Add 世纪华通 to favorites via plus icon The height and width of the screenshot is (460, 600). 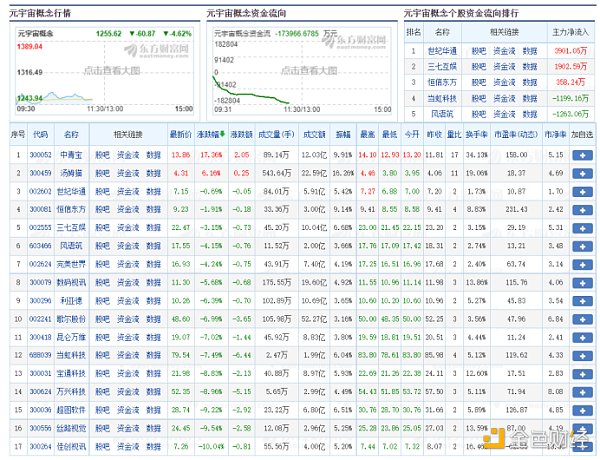click(x=582, y=191)
